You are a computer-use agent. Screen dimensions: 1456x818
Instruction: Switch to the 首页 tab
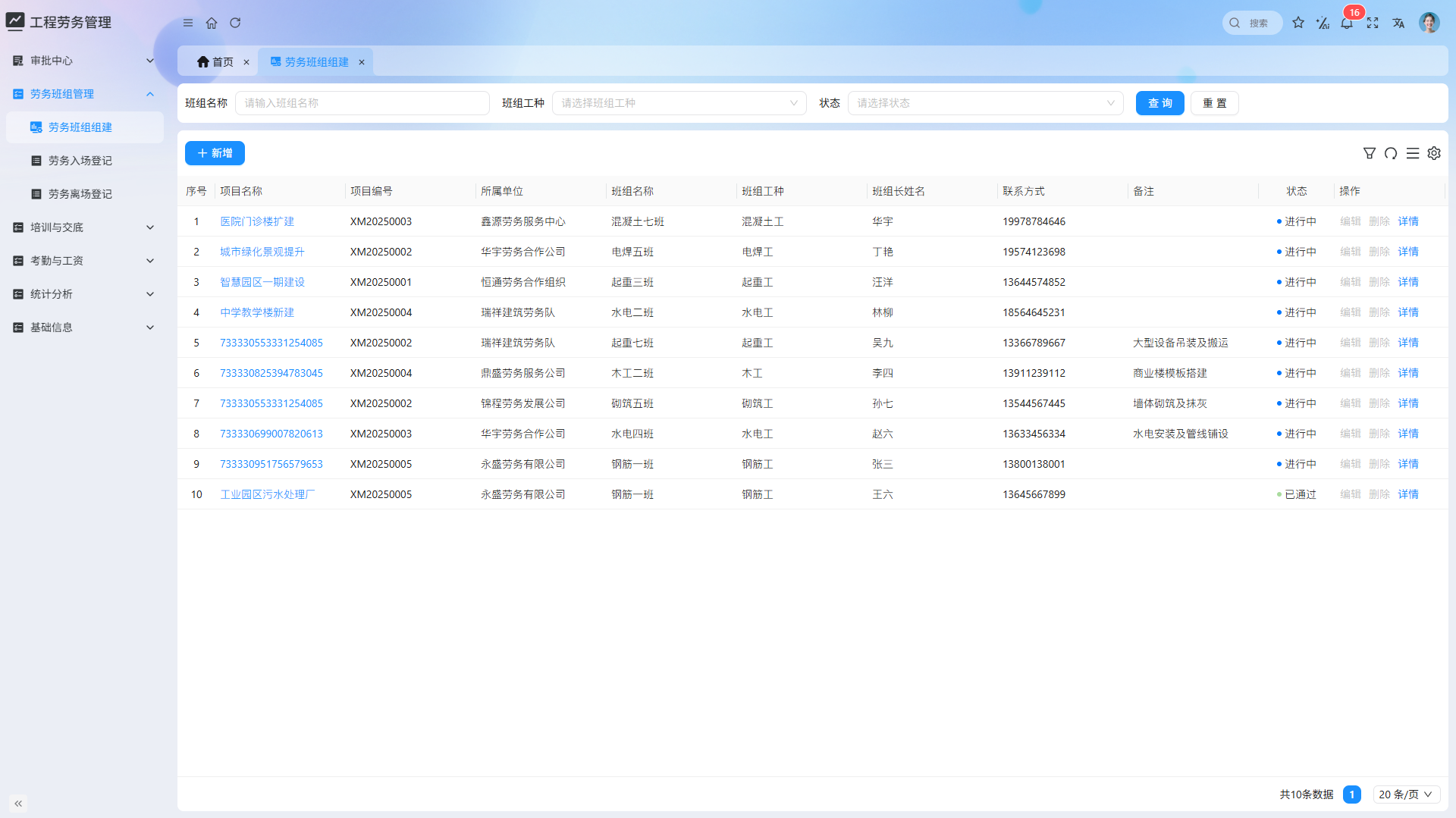pos(216,62)
